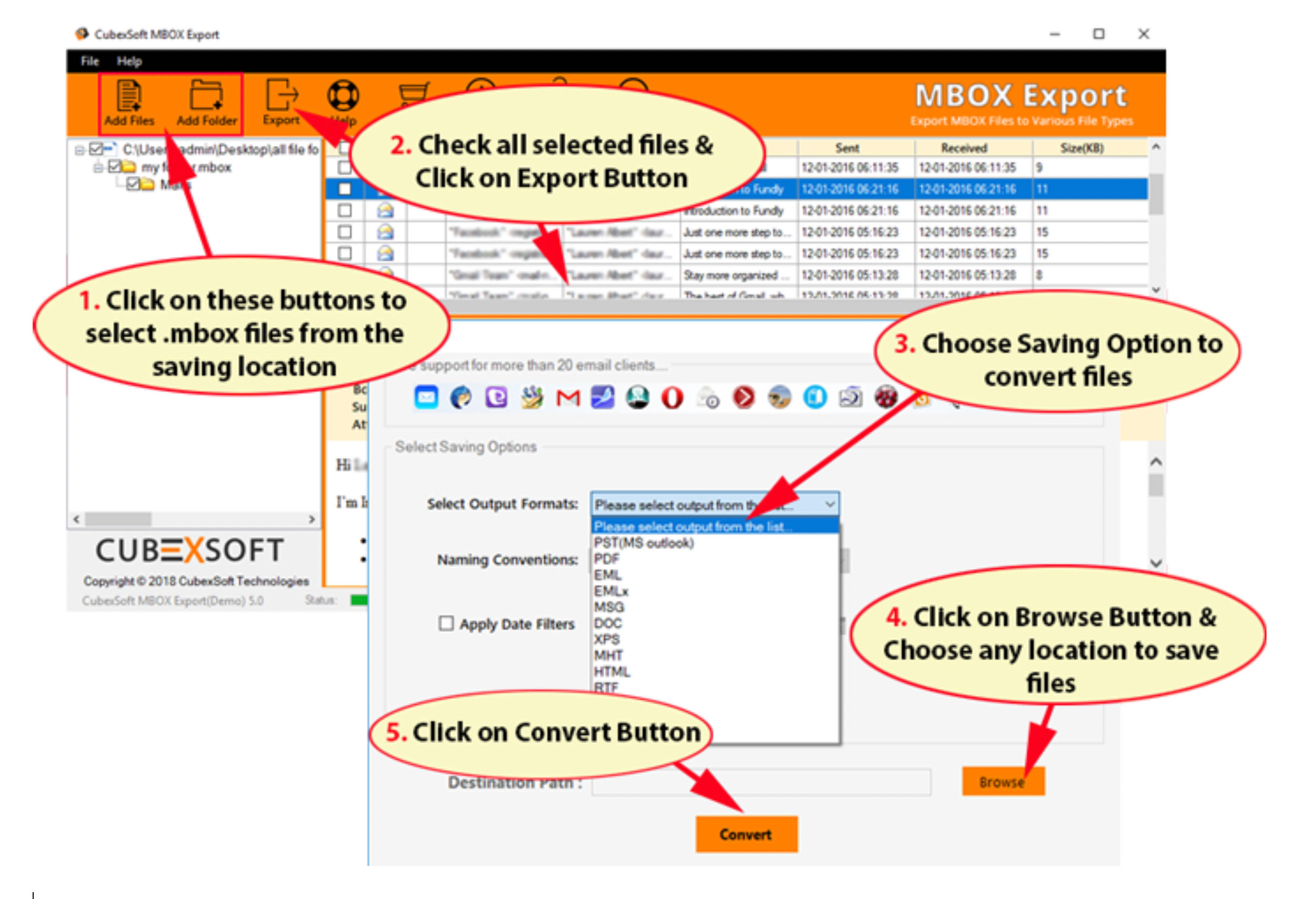The image size is (1316, 899).
Task: Click email list scrollbar up arrow
Action: [x=1157, y=147]
